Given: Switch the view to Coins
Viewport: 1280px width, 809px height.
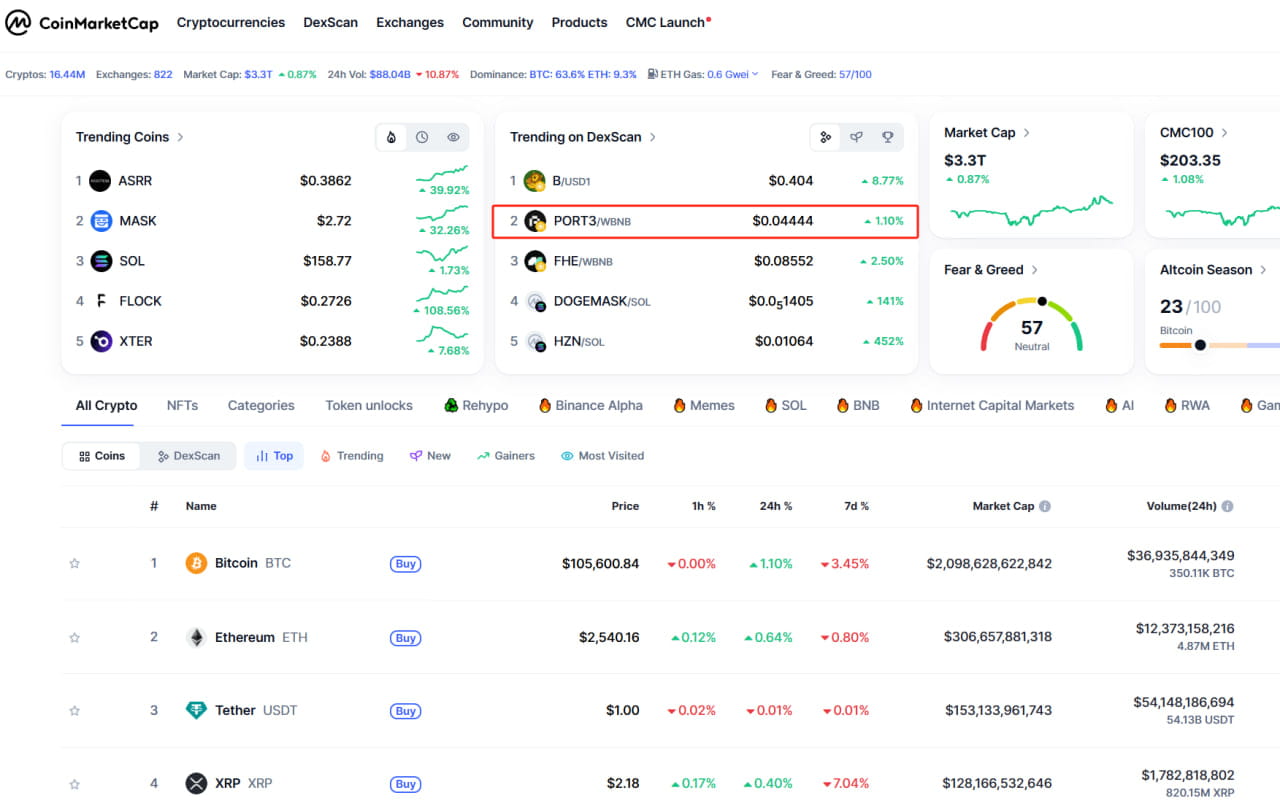Looking at the screenshot, I should click(102, 456).
